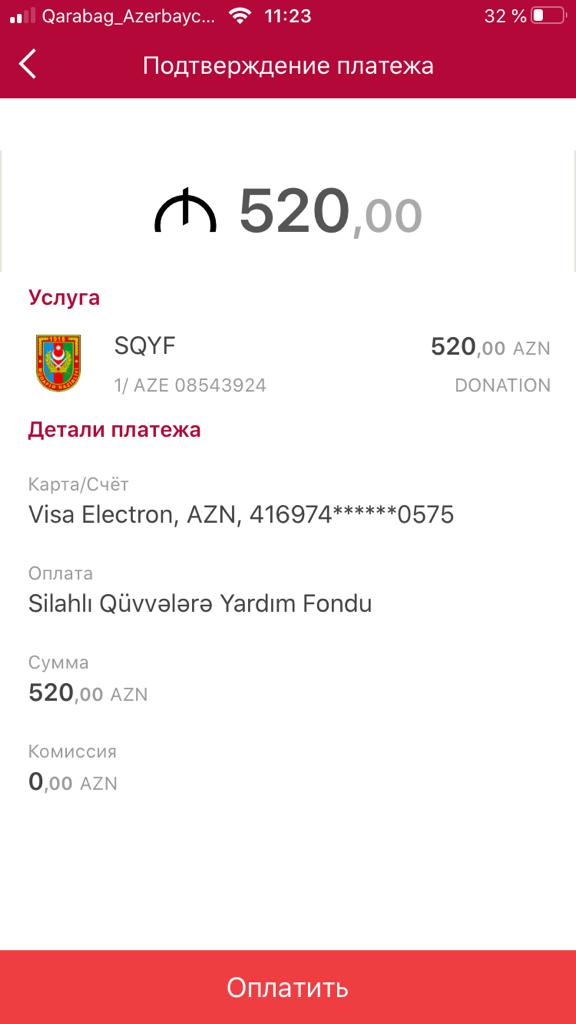Tap the Комиссия 0,00 AZN value
Image resolution: width=576 pixels, height=1024 pixels.
click(72, 782)
